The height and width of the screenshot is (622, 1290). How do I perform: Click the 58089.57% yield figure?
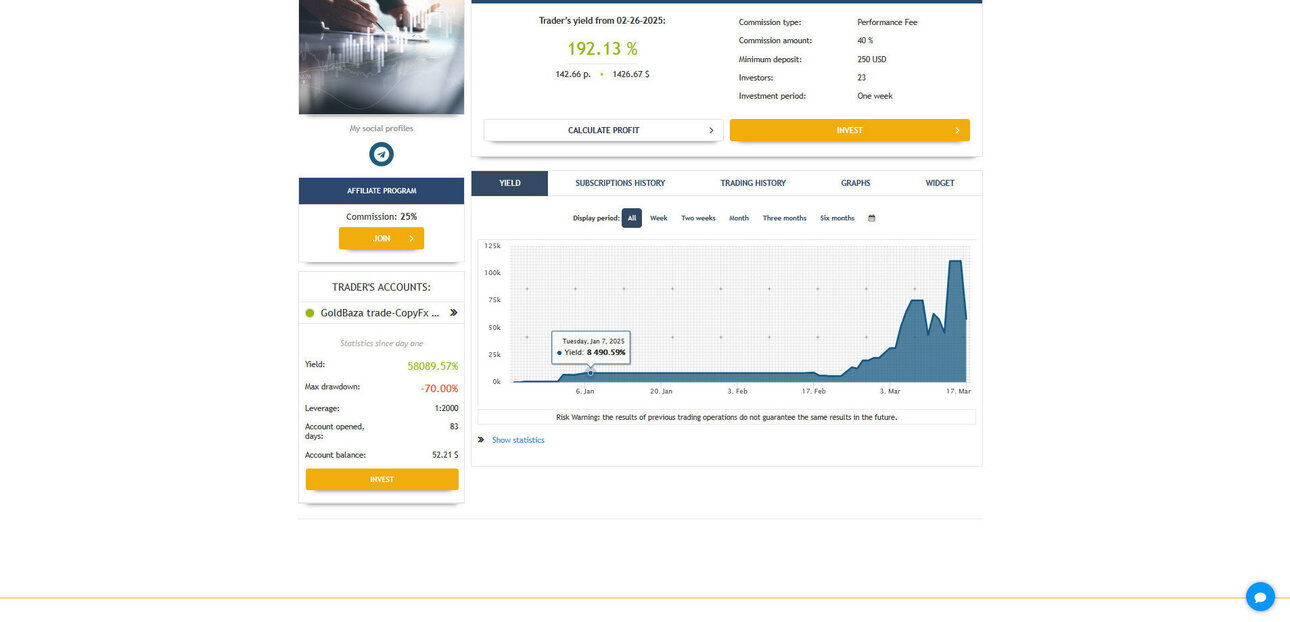[432, 366]
